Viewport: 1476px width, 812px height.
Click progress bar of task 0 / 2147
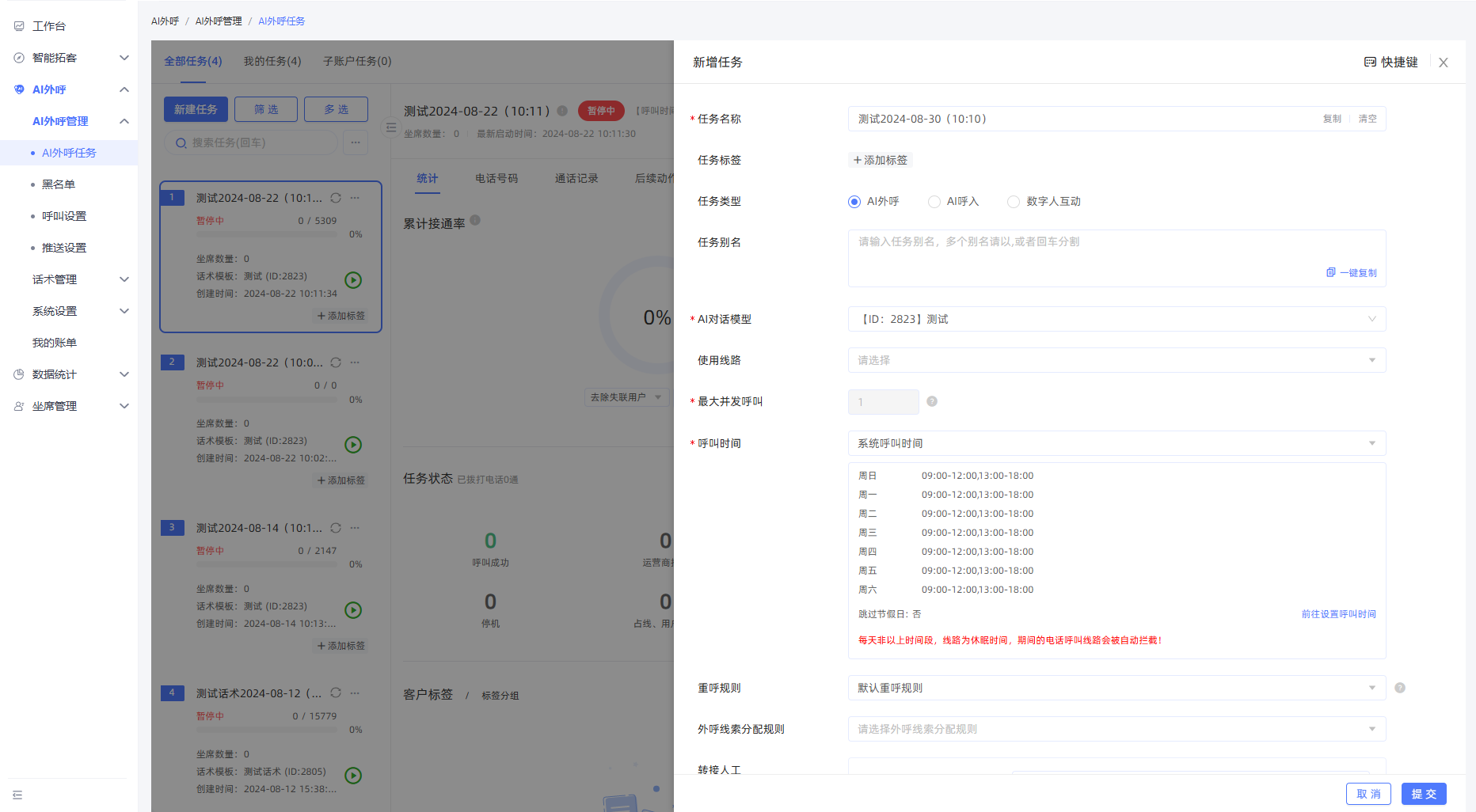[268, 564]
